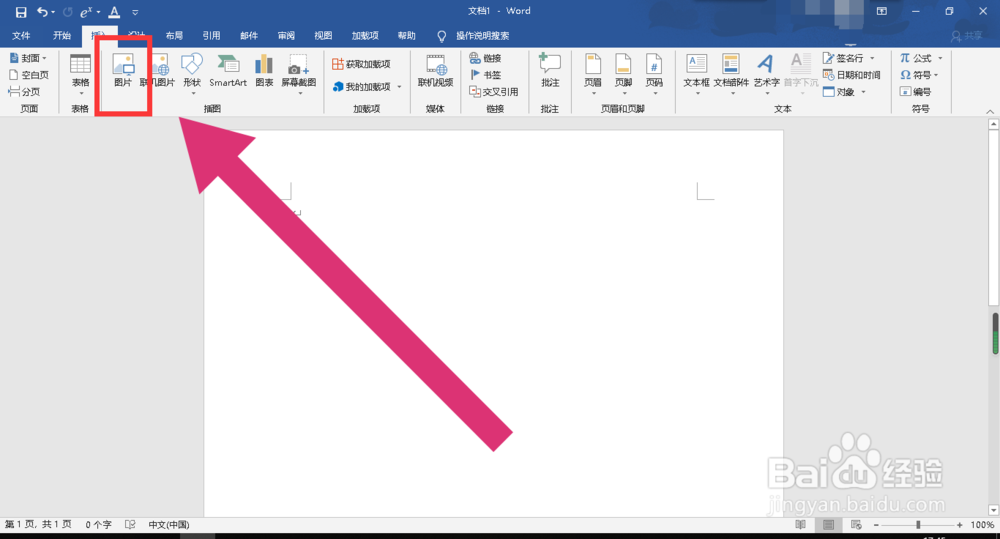The width and height of the screenshot is (1000, 539).
Task: Click the zoom out minus button
Action: click(876, 524)
